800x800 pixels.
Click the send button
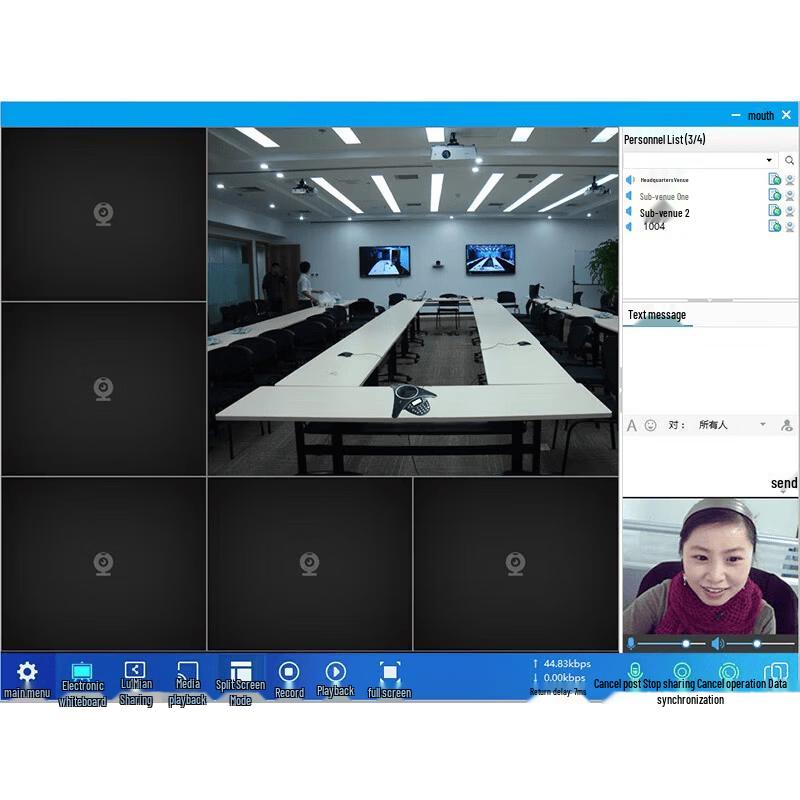[784, 483]
